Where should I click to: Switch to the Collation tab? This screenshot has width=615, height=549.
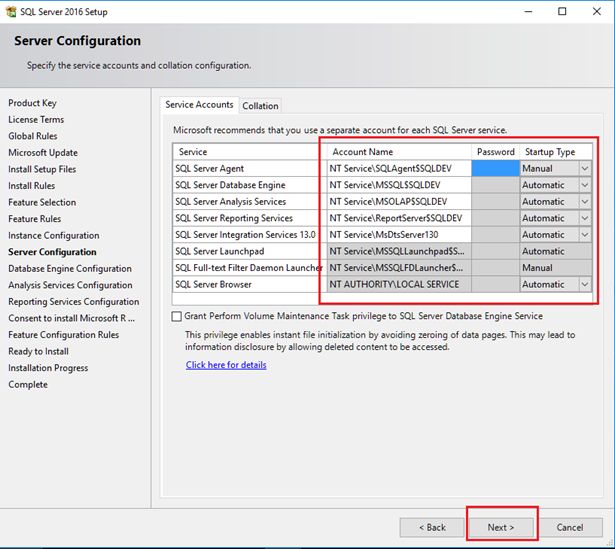coord(260,105)
